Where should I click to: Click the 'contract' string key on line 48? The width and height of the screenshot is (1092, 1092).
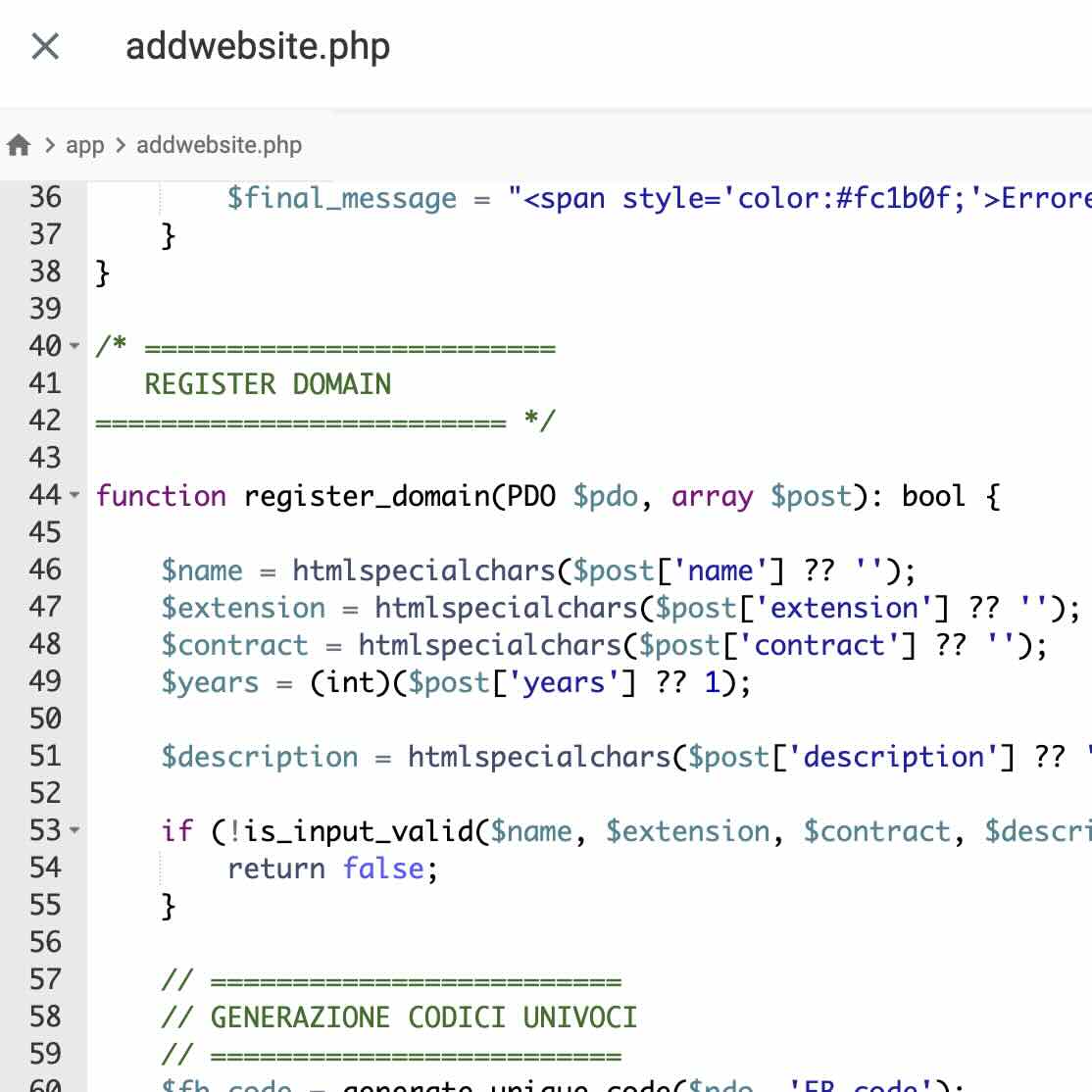click(819, 646)
